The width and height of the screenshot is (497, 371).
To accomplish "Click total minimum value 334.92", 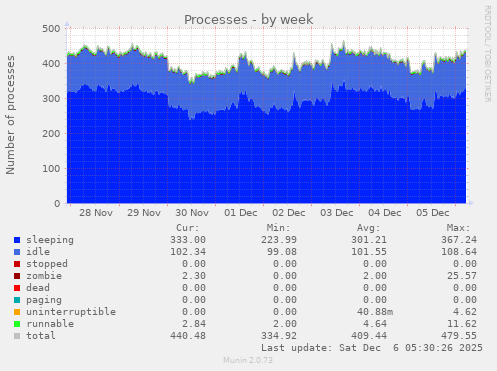I will pyautogui.click(x=279, y=336).
